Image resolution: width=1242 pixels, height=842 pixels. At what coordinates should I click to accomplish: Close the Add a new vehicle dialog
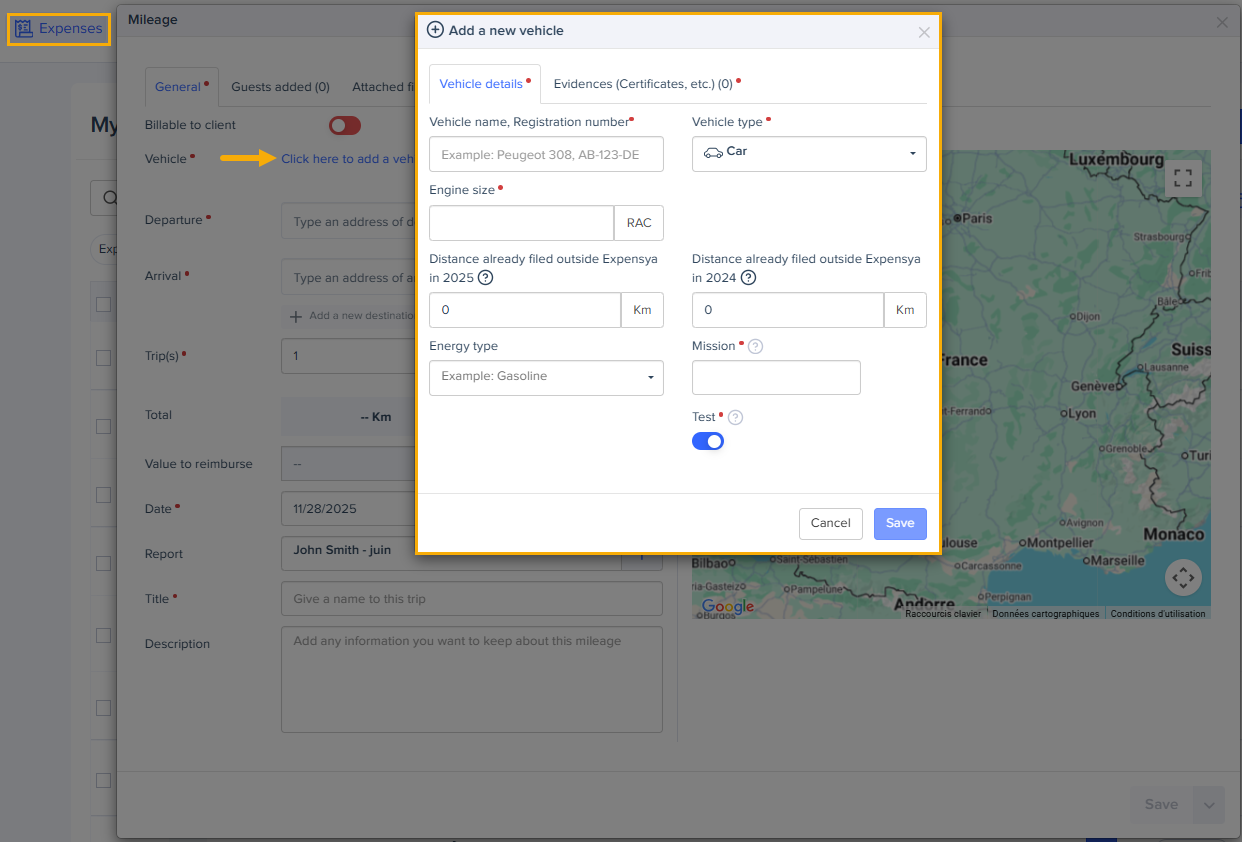point(924,32)
